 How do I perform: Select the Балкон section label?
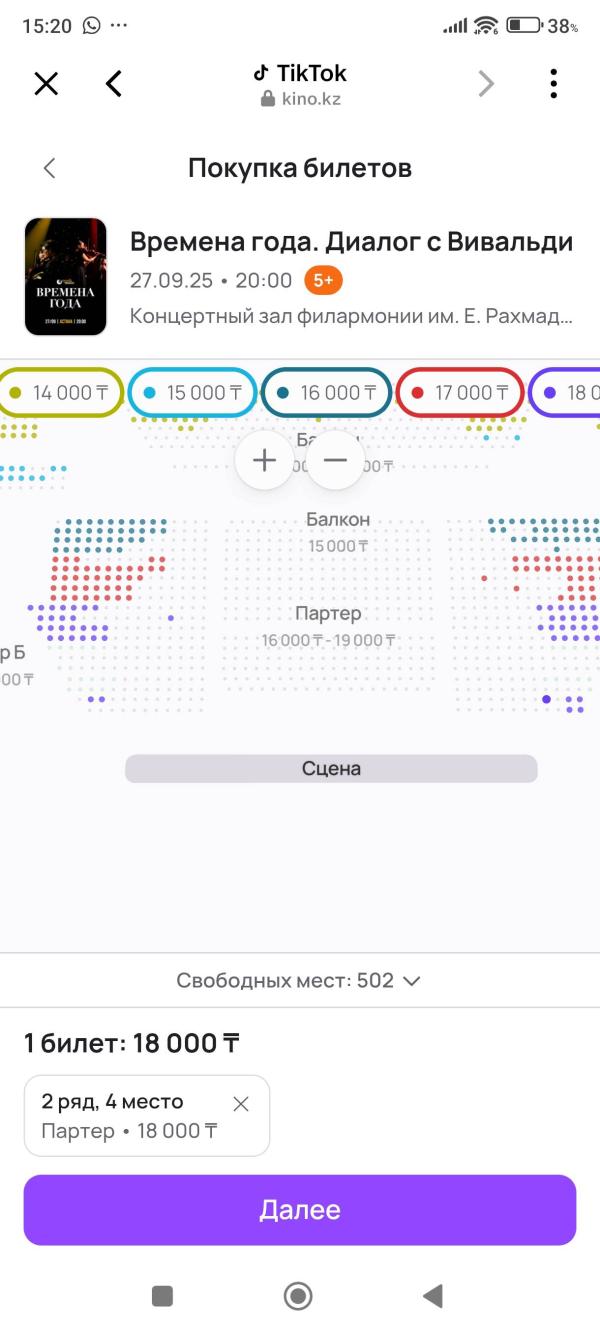click(x=338, y=520)
